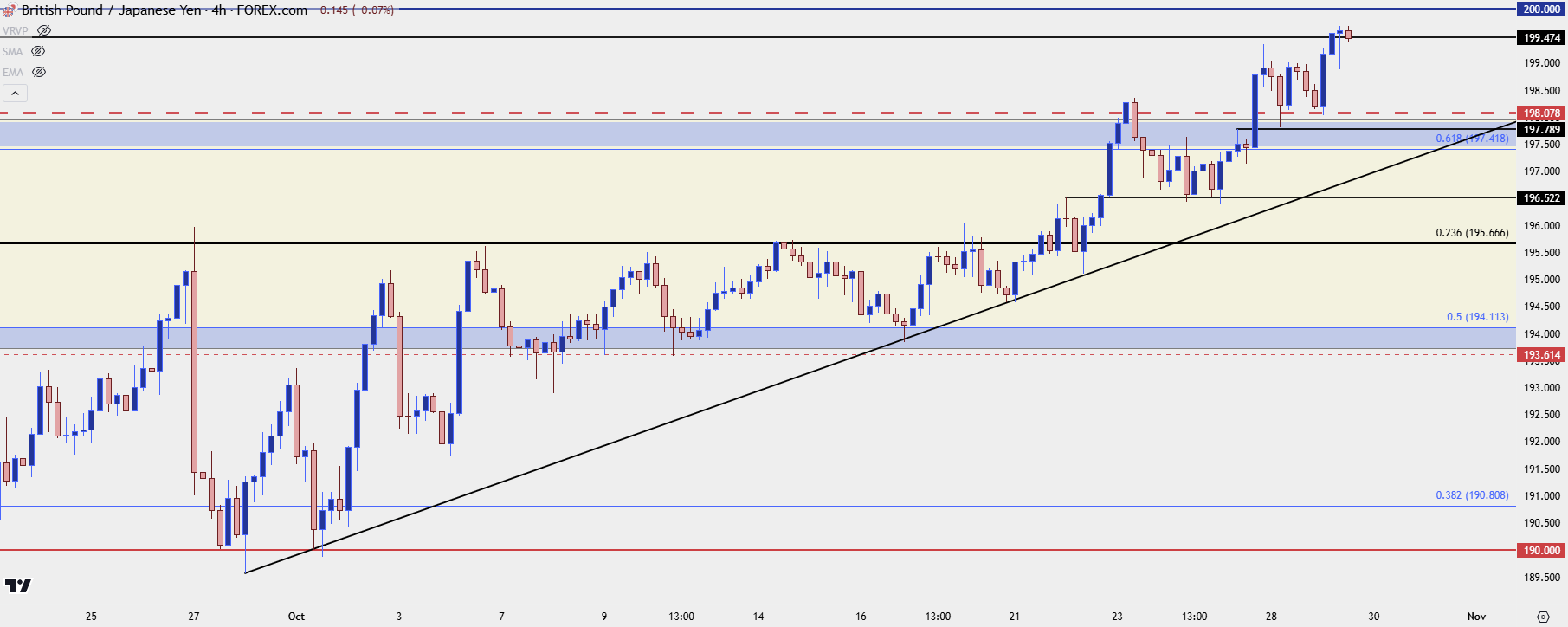
Task: Click the 0.236 (195.666) Fibonacci label
Action: point(1472,233)
